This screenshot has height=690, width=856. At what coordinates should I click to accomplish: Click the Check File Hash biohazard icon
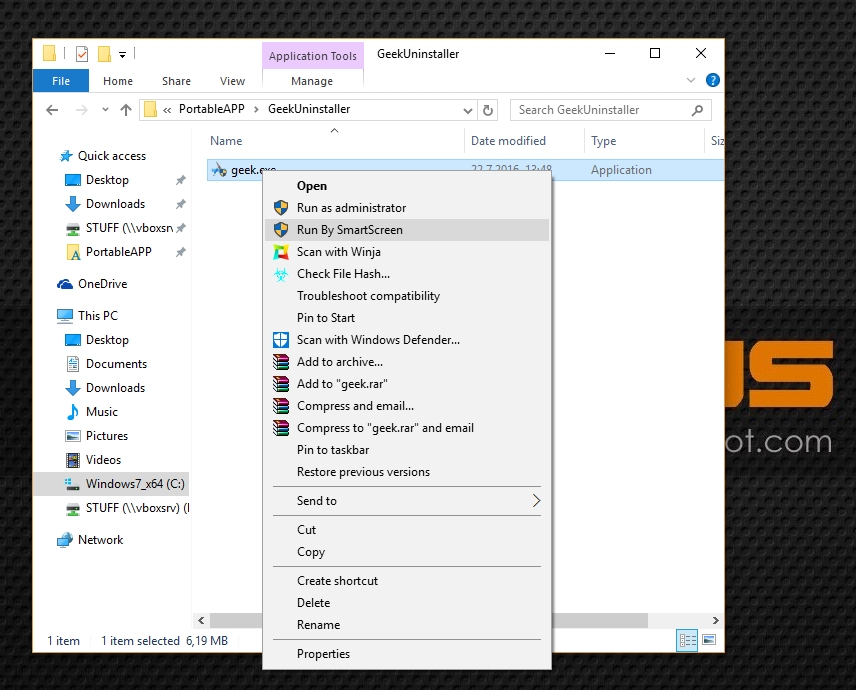281,274
